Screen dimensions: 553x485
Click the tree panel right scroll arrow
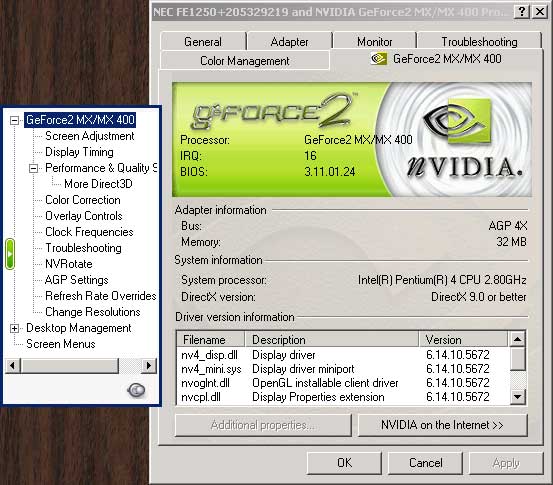[148, 365]
